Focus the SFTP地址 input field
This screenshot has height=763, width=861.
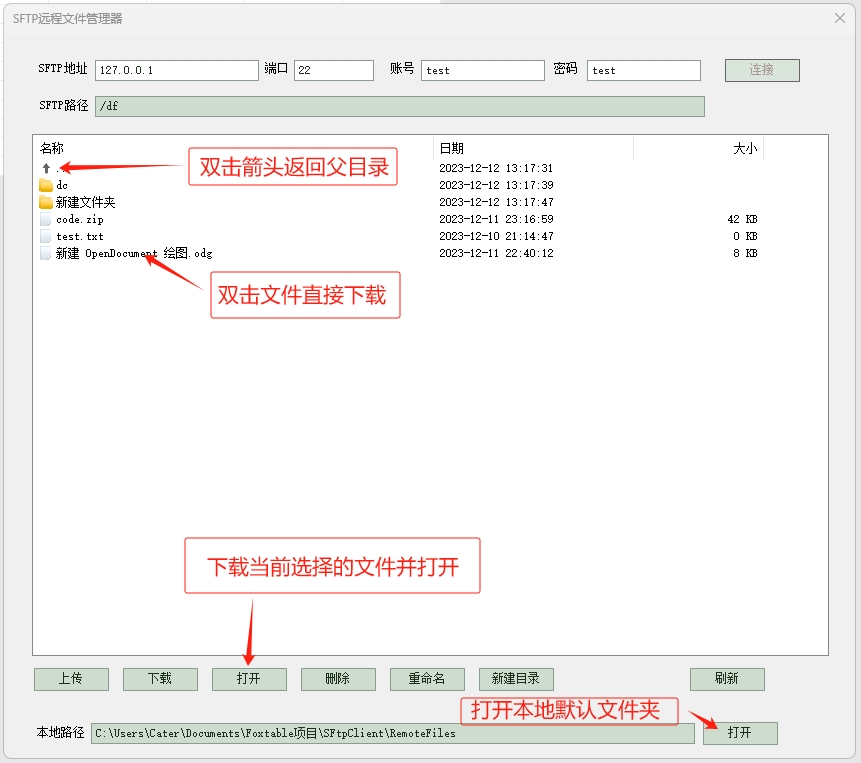point(177,70)
